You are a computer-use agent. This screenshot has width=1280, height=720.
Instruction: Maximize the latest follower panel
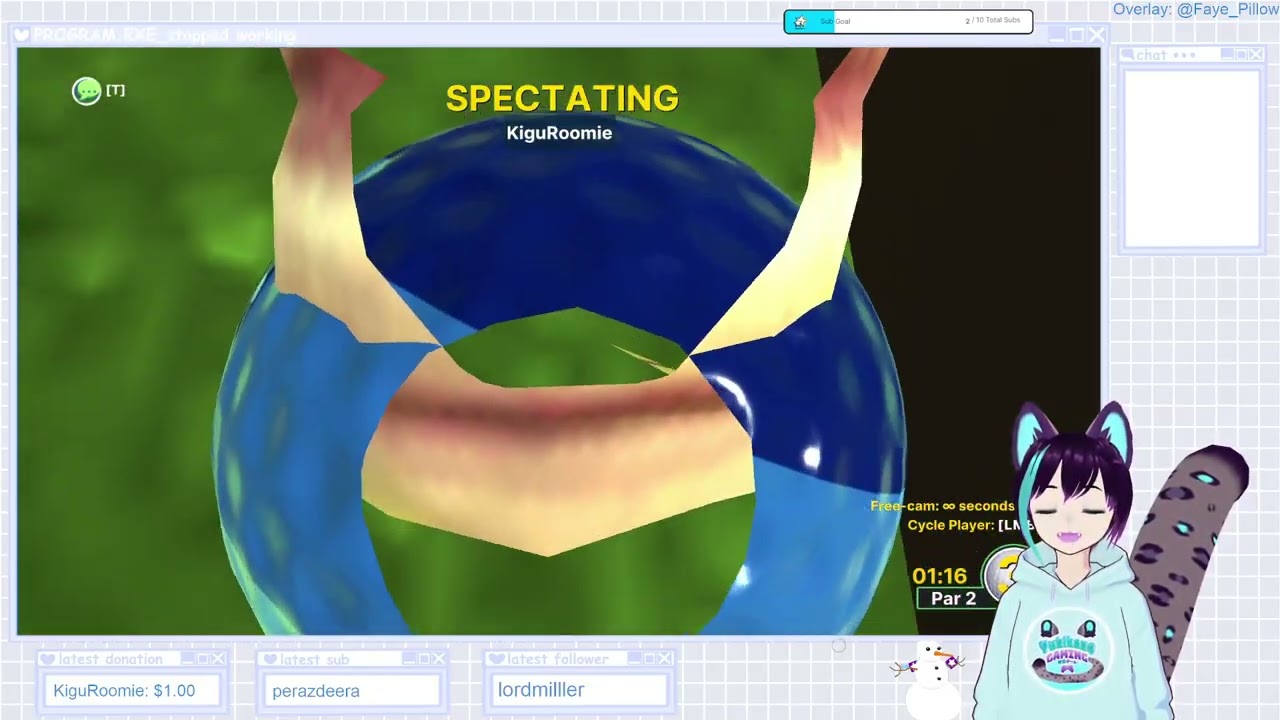pyautogui.click(x=650, y=659)
